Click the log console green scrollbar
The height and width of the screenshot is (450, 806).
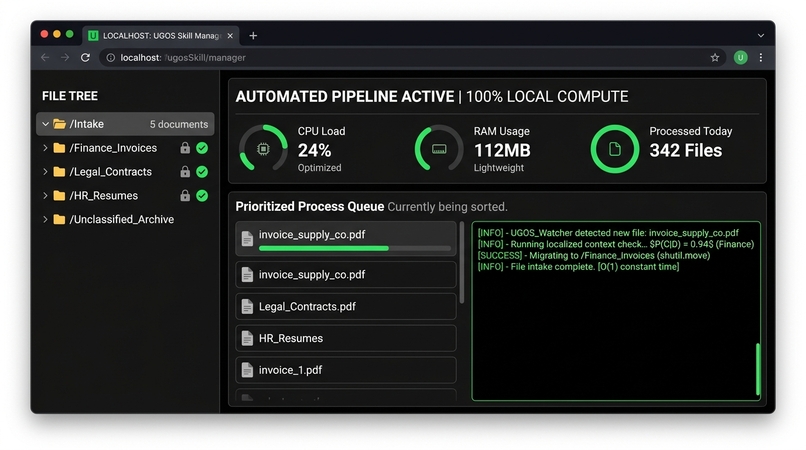click(758, 369)
